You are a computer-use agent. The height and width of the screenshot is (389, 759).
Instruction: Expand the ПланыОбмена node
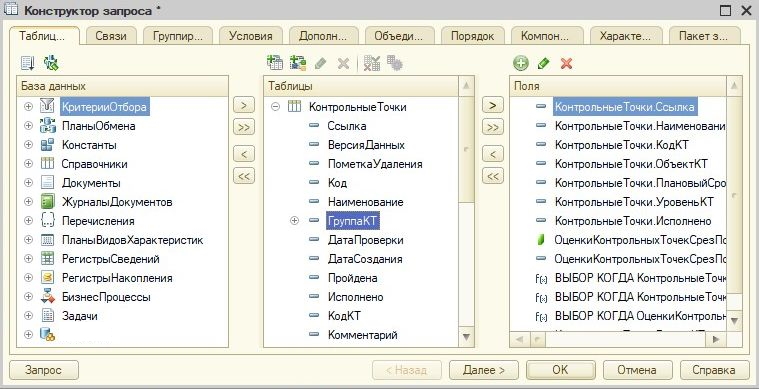click(29, 125)
